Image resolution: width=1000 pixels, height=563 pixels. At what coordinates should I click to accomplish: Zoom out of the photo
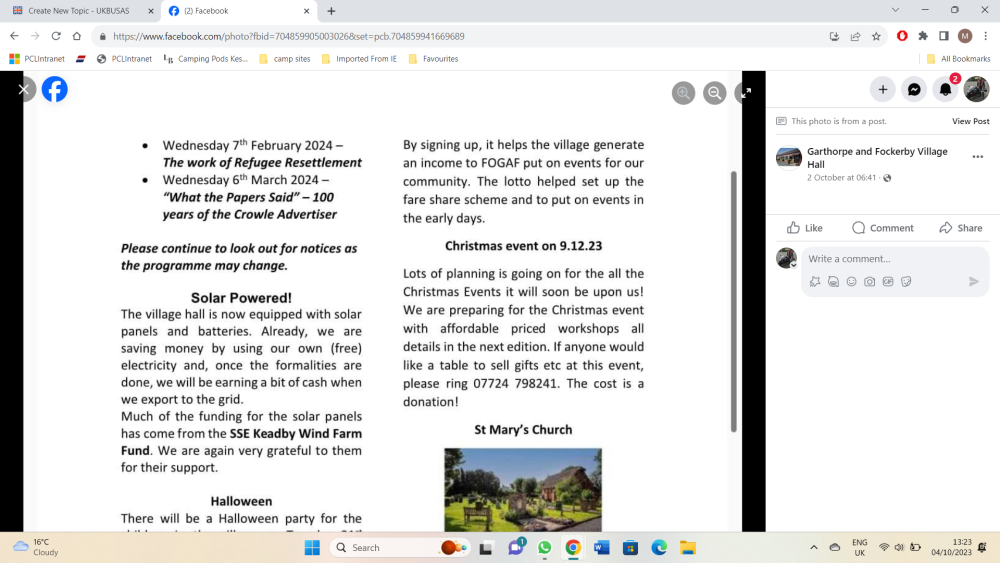(x=714, y=93)
